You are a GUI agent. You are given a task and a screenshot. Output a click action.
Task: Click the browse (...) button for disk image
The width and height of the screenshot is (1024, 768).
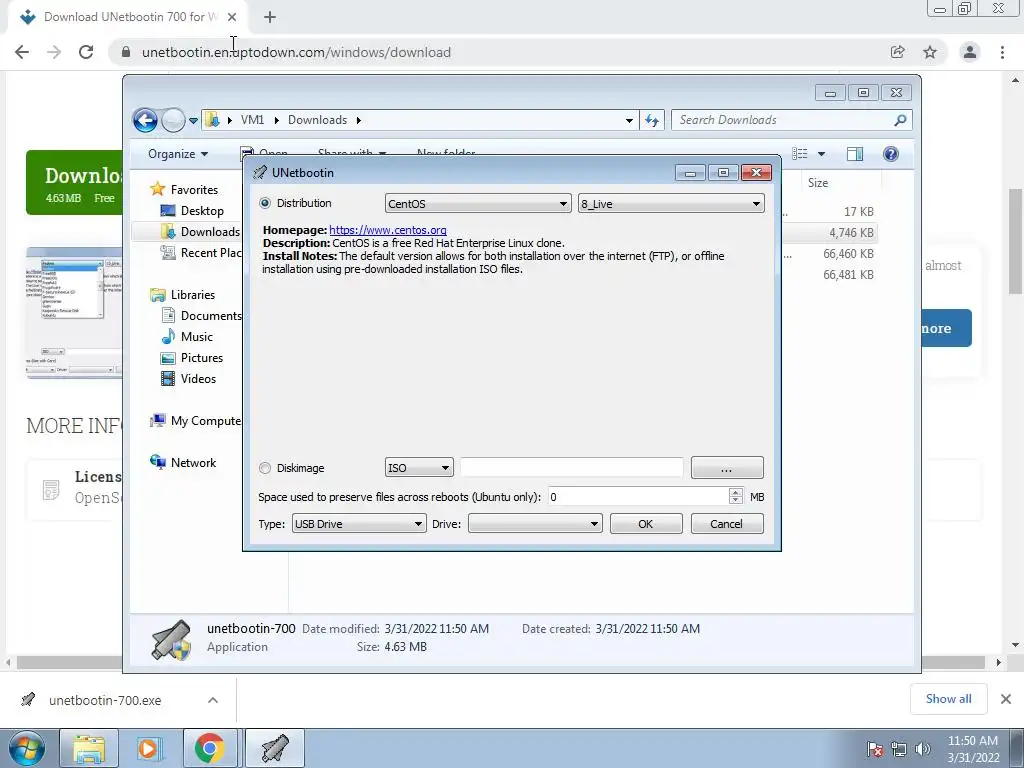[727, 468]
